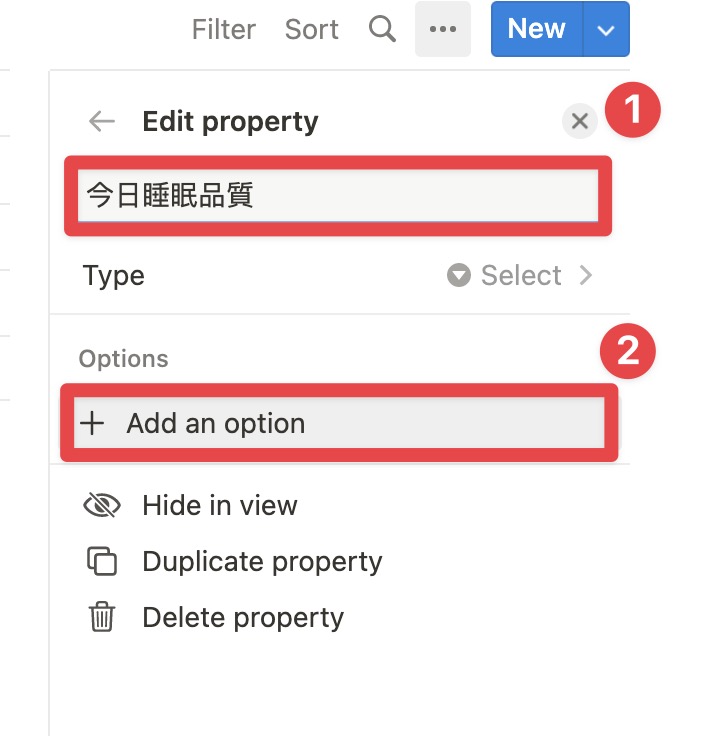Go back with the left arrow icon
Image resolution: width=706 pixels, height=736 pixels.
point(102,122)
